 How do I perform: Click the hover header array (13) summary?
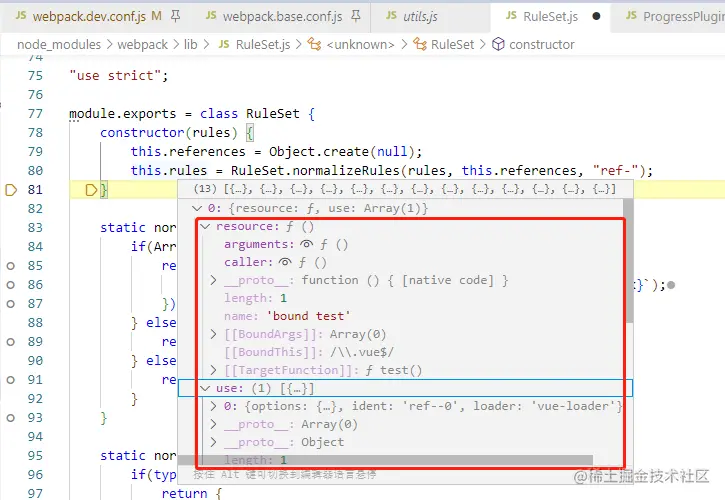pyautogui.click(x=405, y=189)
